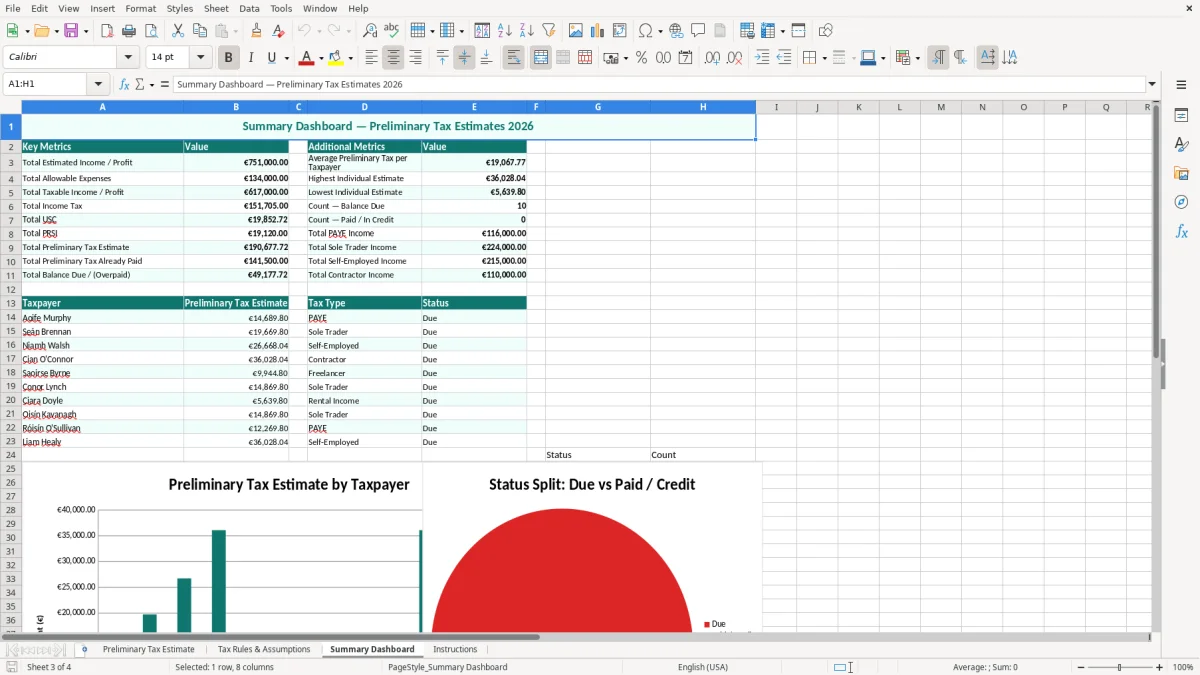The height and width of the screenshot is (675, 1200).
Task: Toggle Center Horizontally alignment
Action: point(393,58)
